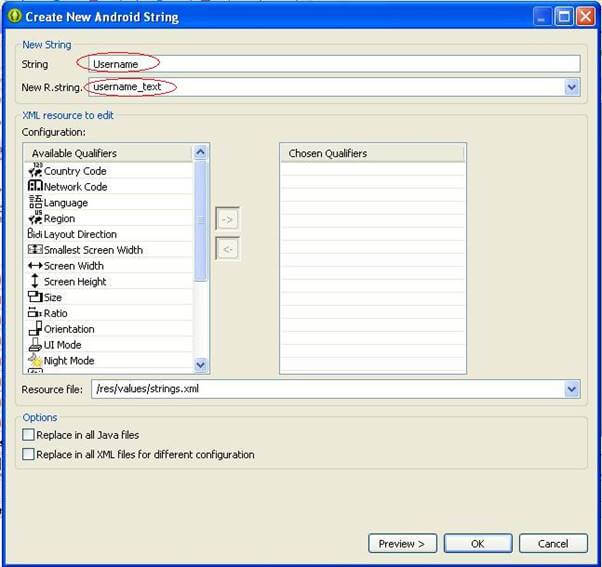Select Ratio qualifier row

(108, 313)
